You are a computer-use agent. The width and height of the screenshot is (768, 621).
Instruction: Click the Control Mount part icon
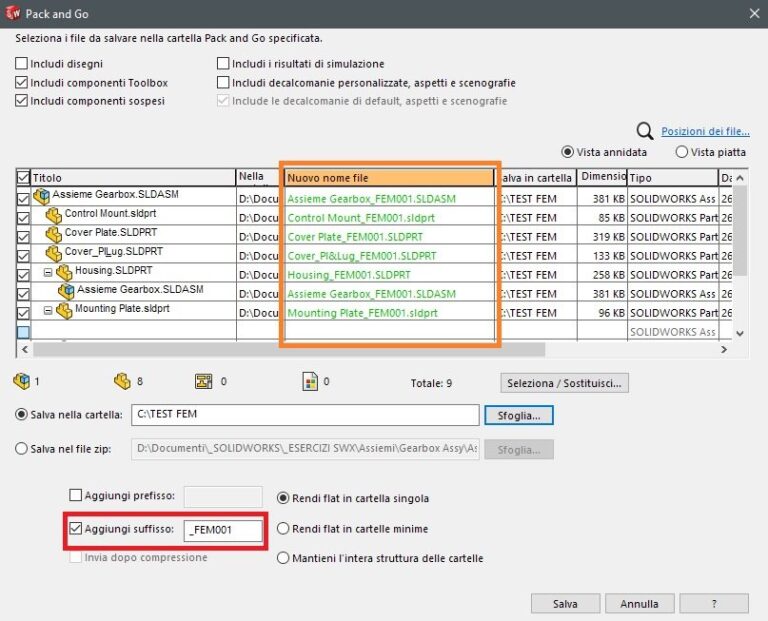pyautogui.click(x=53, y=215)
